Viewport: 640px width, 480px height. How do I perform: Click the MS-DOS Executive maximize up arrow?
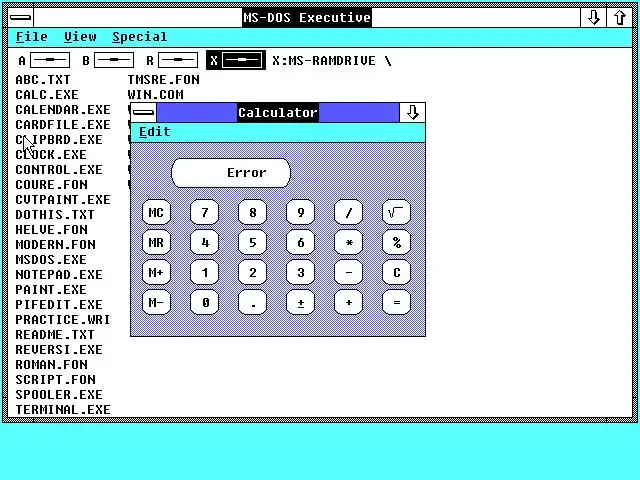tap(619, 18)
